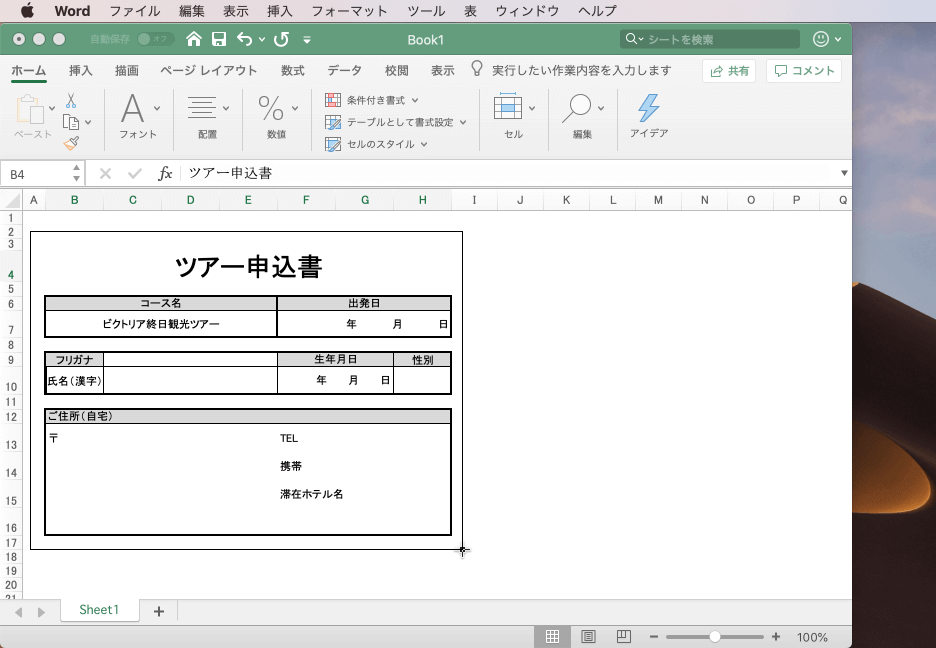Open the Format as Table dropdown
Screen dimensions: 936x648
tap(398, 122)
